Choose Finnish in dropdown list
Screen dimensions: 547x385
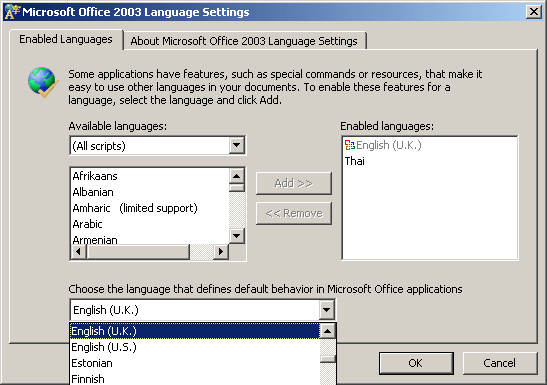click(195, 379)
